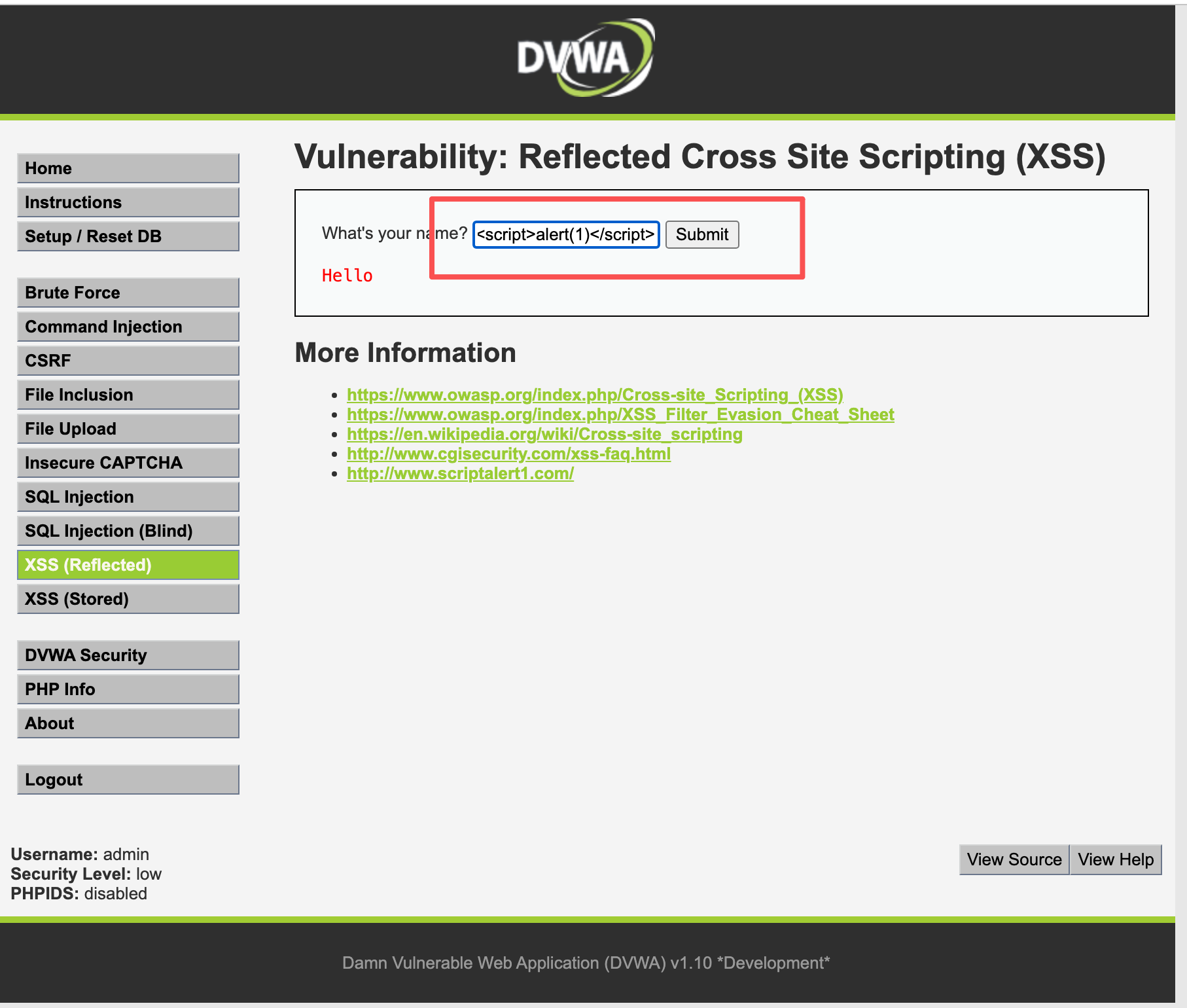Viewport: 1187px width, 1008px height.
Task: Open the Home menu item
Action: [x=128, y=168]
